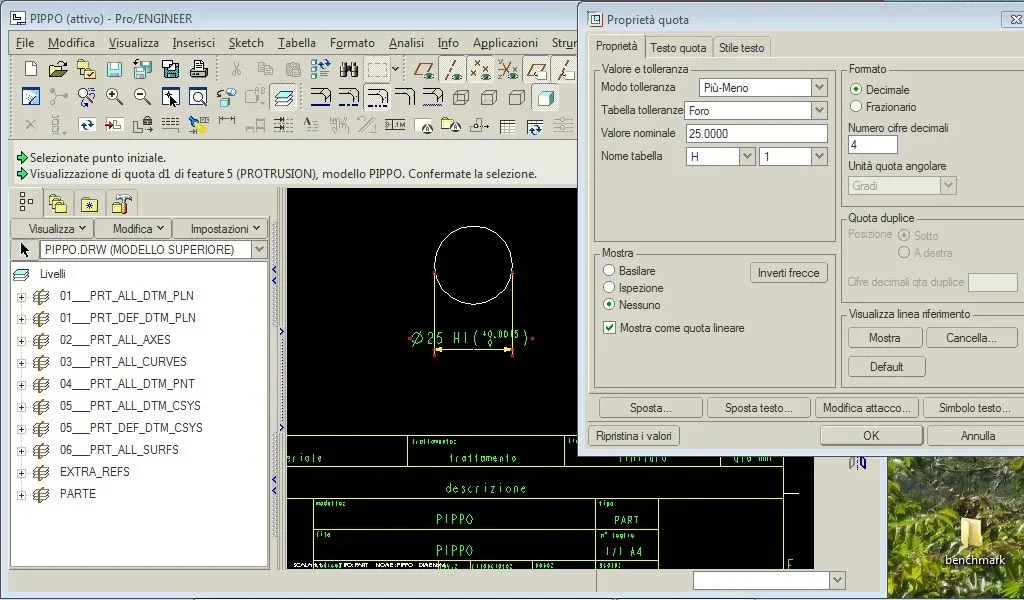Click the layers stack toolbar icon
1024x600 pixels.
[x=284, y=97]
